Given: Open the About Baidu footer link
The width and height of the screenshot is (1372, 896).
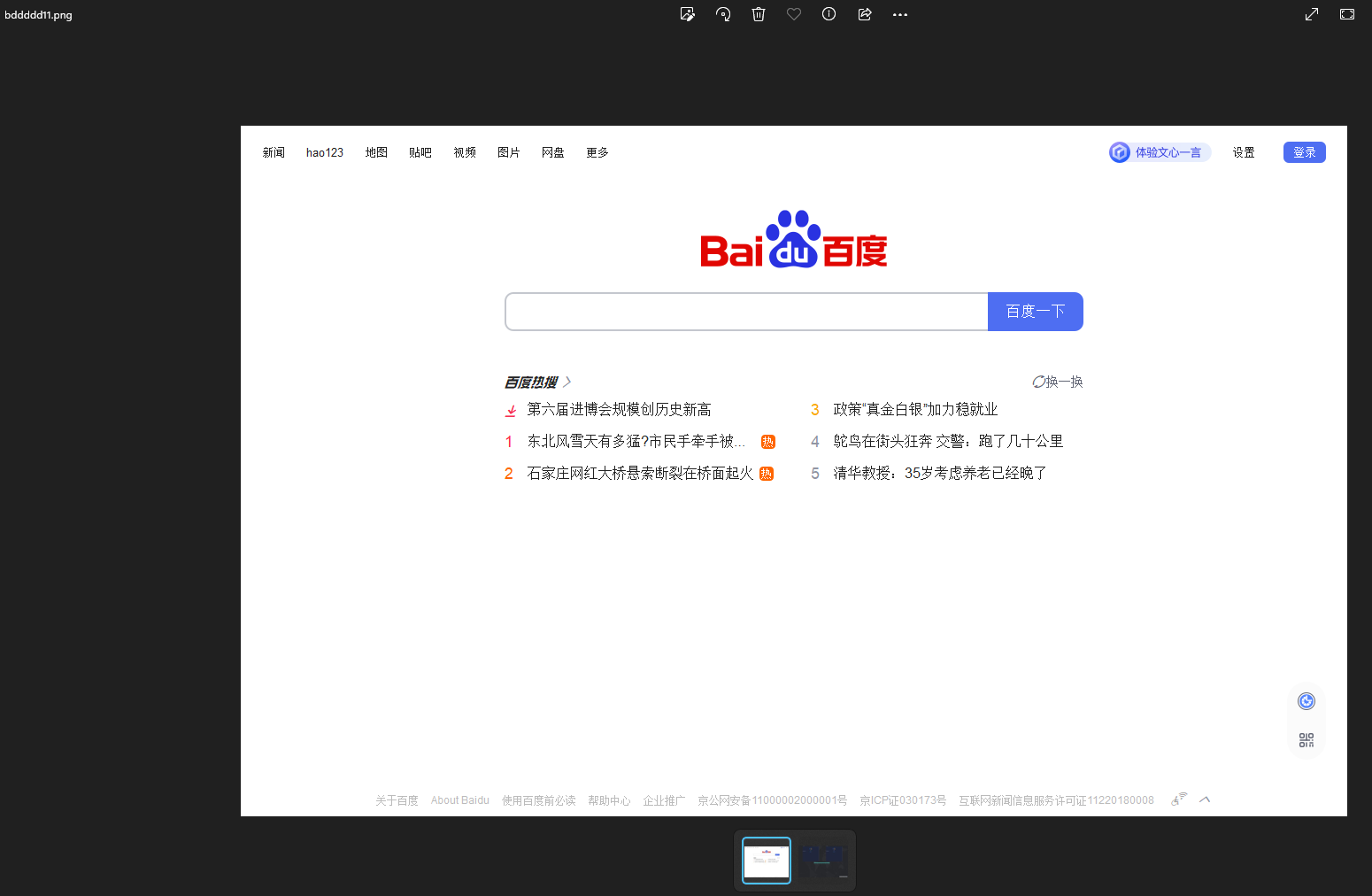Looking at the screenshot, I should [x=460, y=800].
